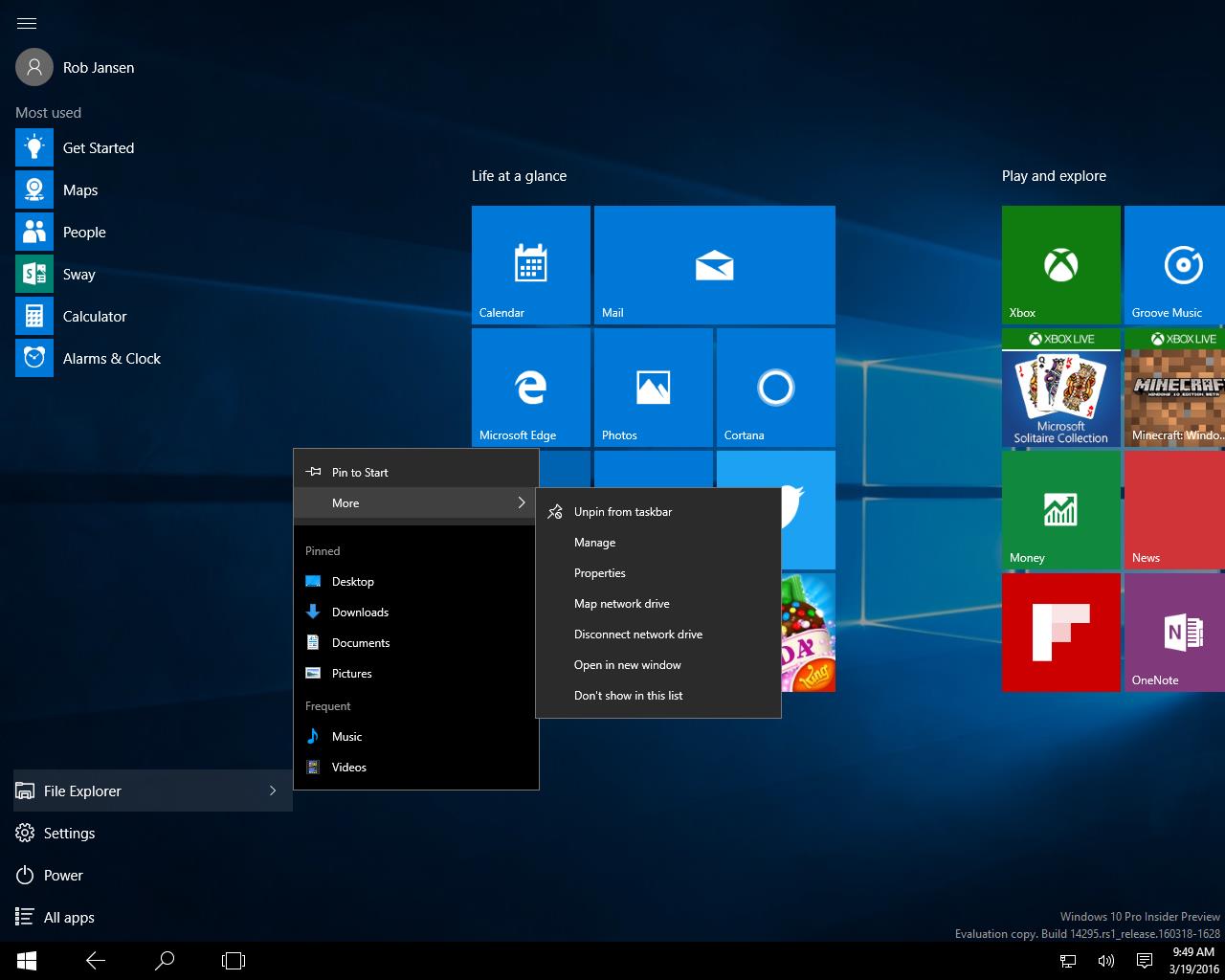Click the taskbar clock 9:49 AM

click(x=1193, y=961)
